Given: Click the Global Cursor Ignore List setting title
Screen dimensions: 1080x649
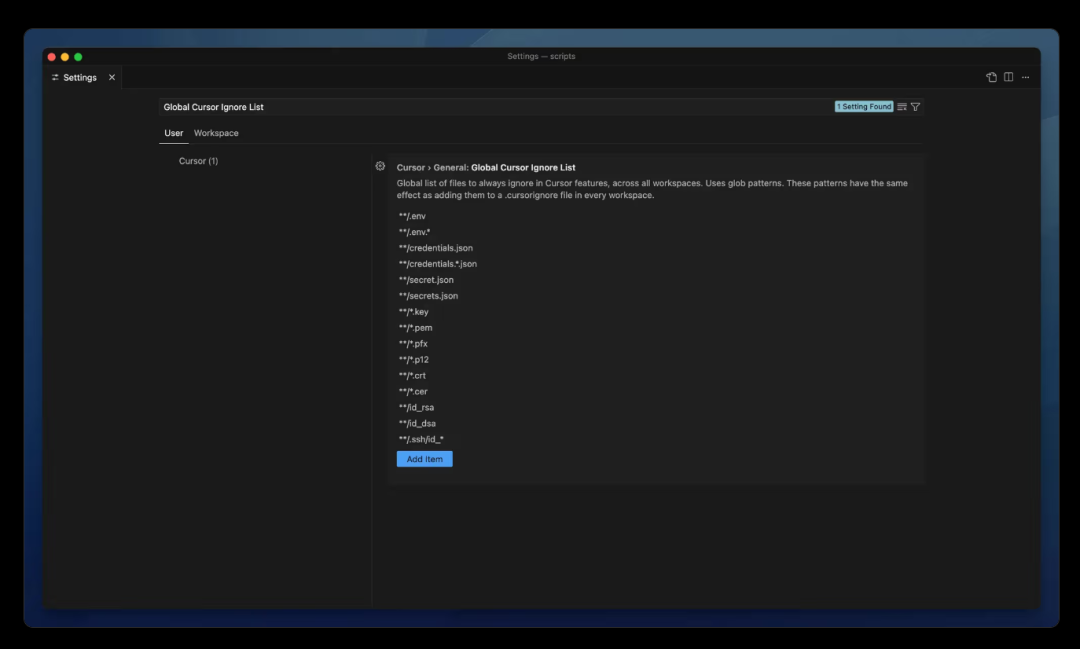Looking at the screenshot, I should pyautogui.click(x=523, y=167).
